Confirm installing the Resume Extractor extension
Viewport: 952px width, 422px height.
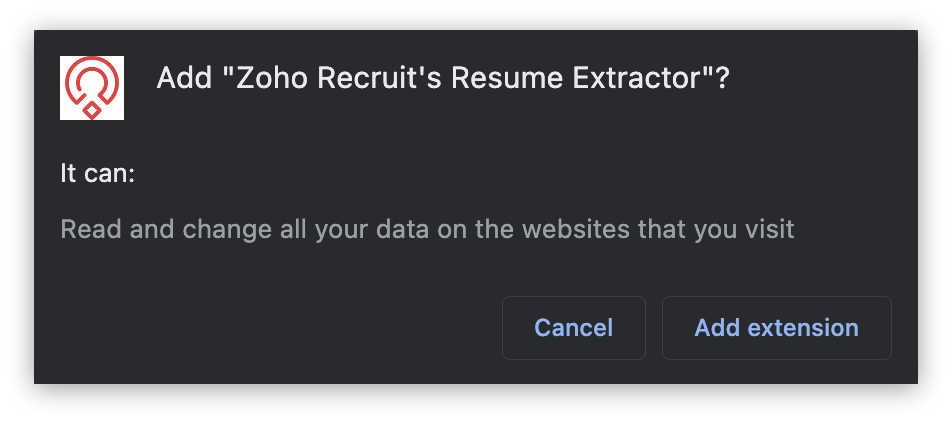[776, 327]
